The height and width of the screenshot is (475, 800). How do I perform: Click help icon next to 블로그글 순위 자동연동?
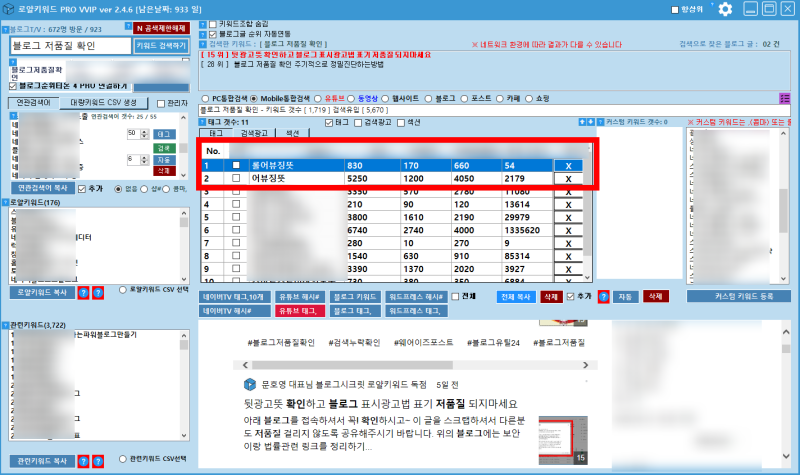[203, 34]
